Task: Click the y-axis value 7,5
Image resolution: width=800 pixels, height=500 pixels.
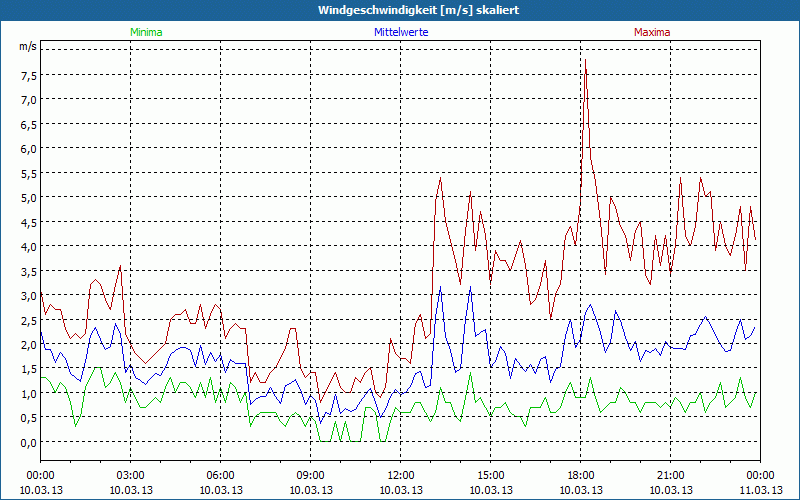Action: [x=29, y=76]
